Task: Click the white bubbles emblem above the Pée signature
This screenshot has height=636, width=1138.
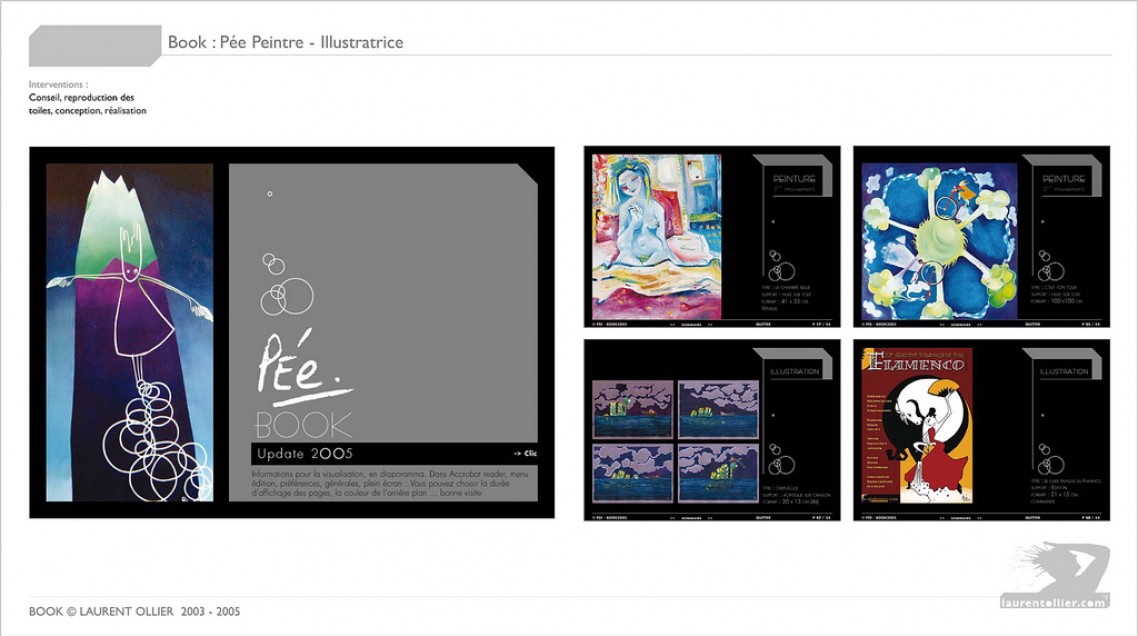Action: (284, 287)
